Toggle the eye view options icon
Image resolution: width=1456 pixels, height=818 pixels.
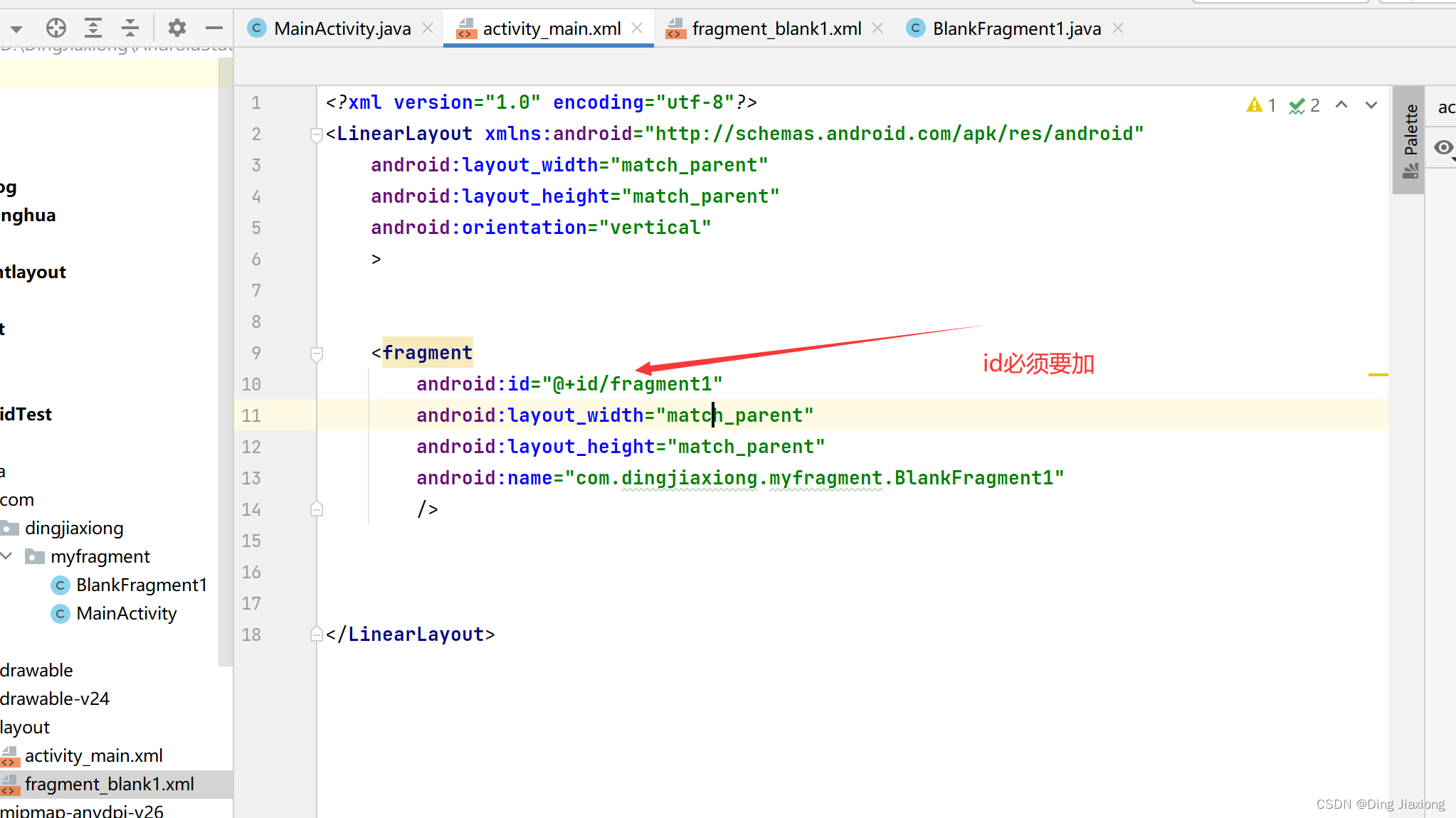pyautogui.click(x=1443, y=147)
